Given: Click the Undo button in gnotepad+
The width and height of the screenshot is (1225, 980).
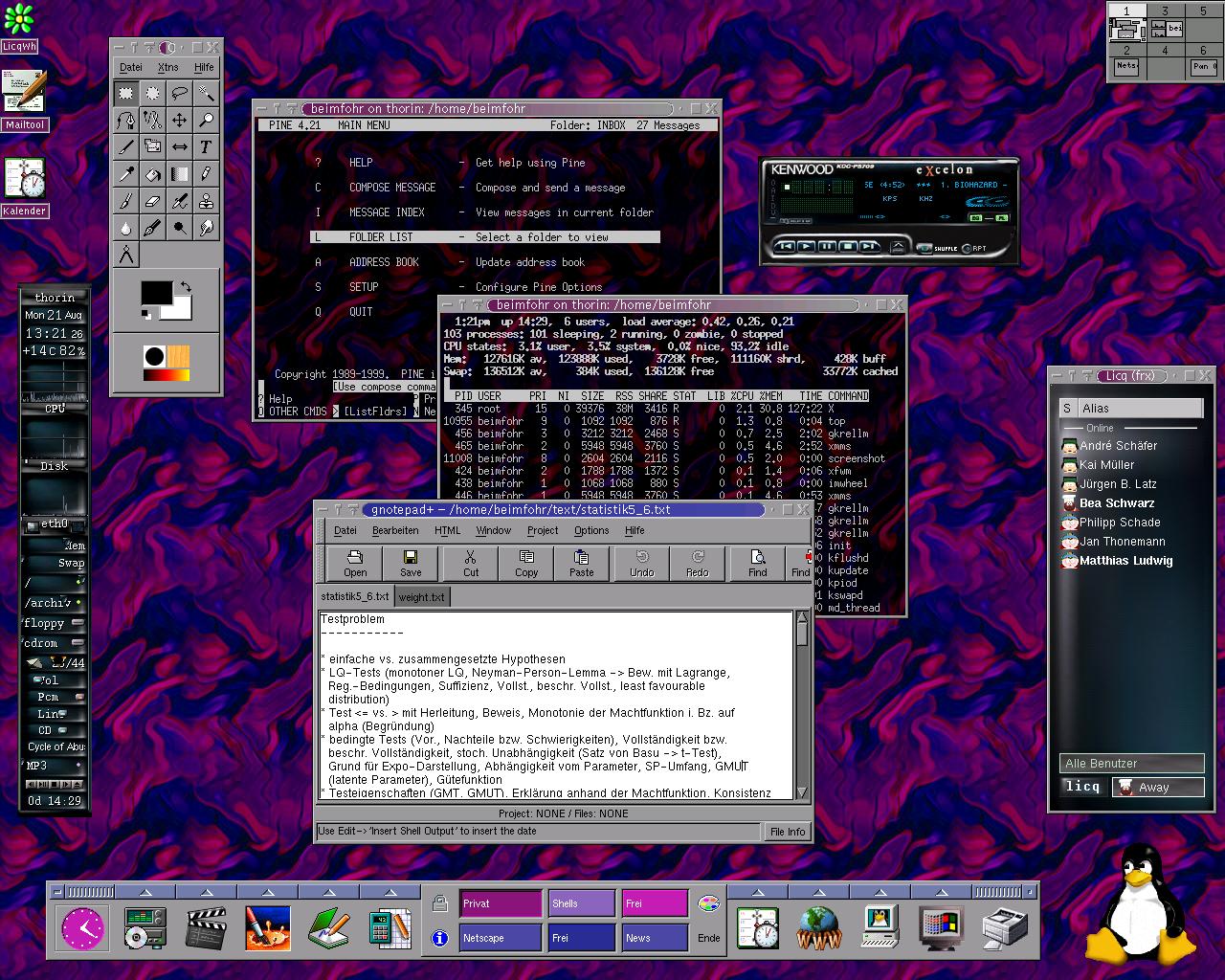Looking at the screenshot, I should tap(642, 563).
